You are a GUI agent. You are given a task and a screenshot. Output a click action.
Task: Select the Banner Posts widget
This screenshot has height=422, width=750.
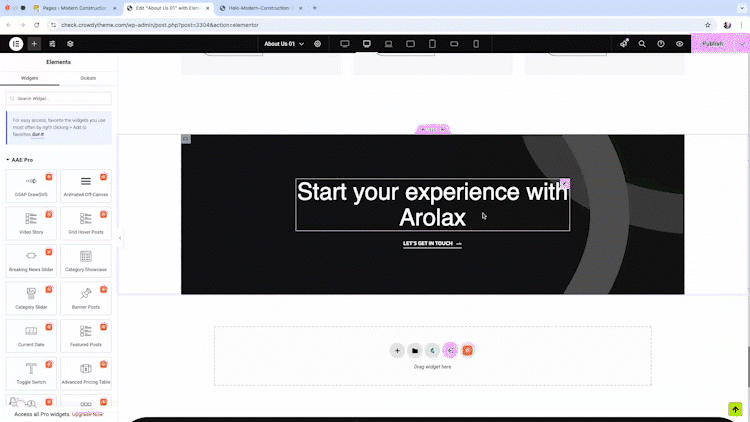click(86, 299)
